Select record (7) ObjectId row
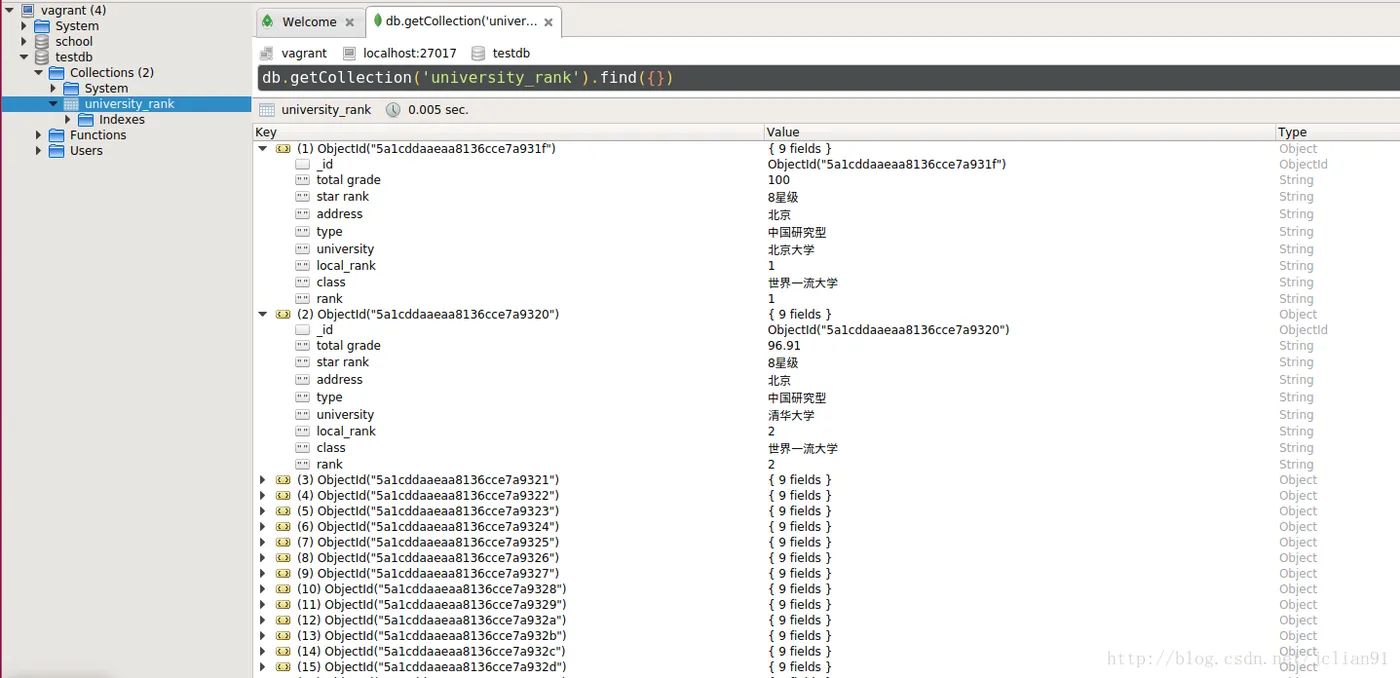 [x=428, y=542]
